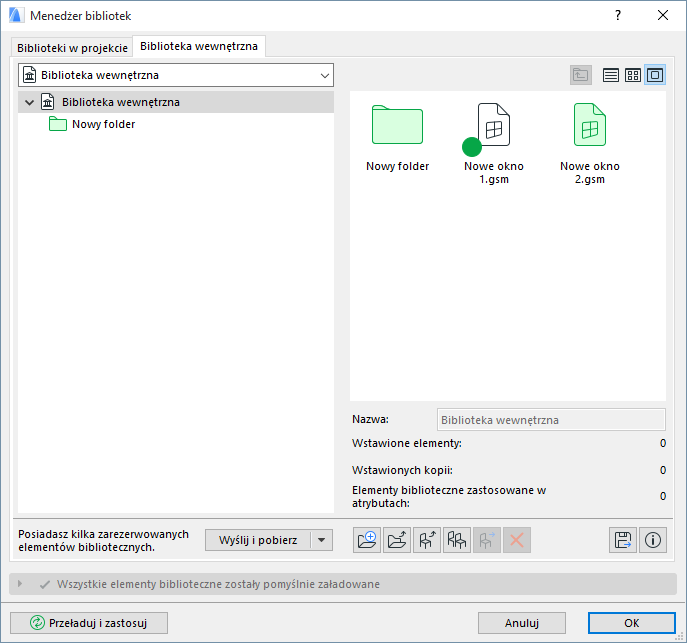Click the Wyślij i pobierz button

(258, 540)
